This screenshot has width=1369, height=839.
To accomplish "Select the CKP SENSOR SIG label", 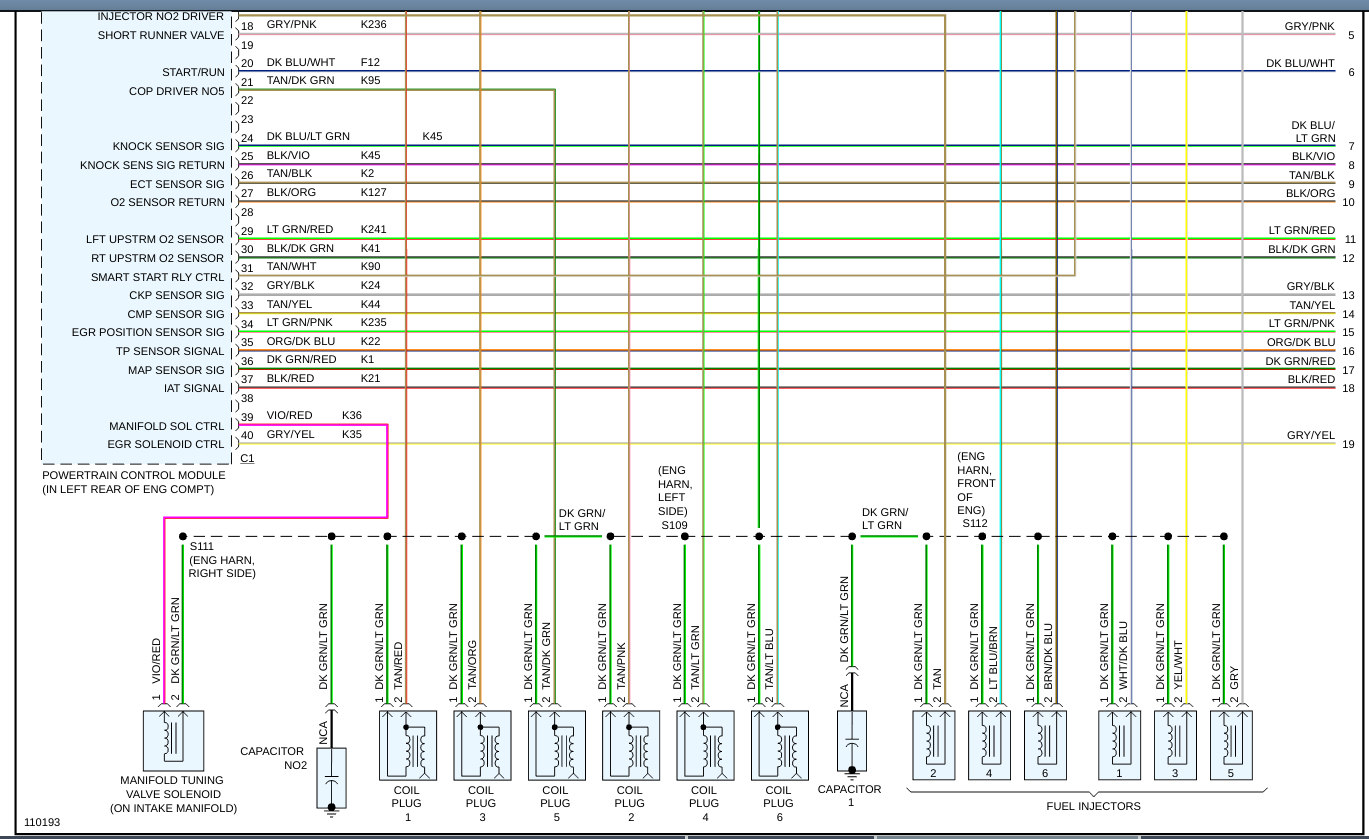I will pyautogui.click(x=177, y=296).
